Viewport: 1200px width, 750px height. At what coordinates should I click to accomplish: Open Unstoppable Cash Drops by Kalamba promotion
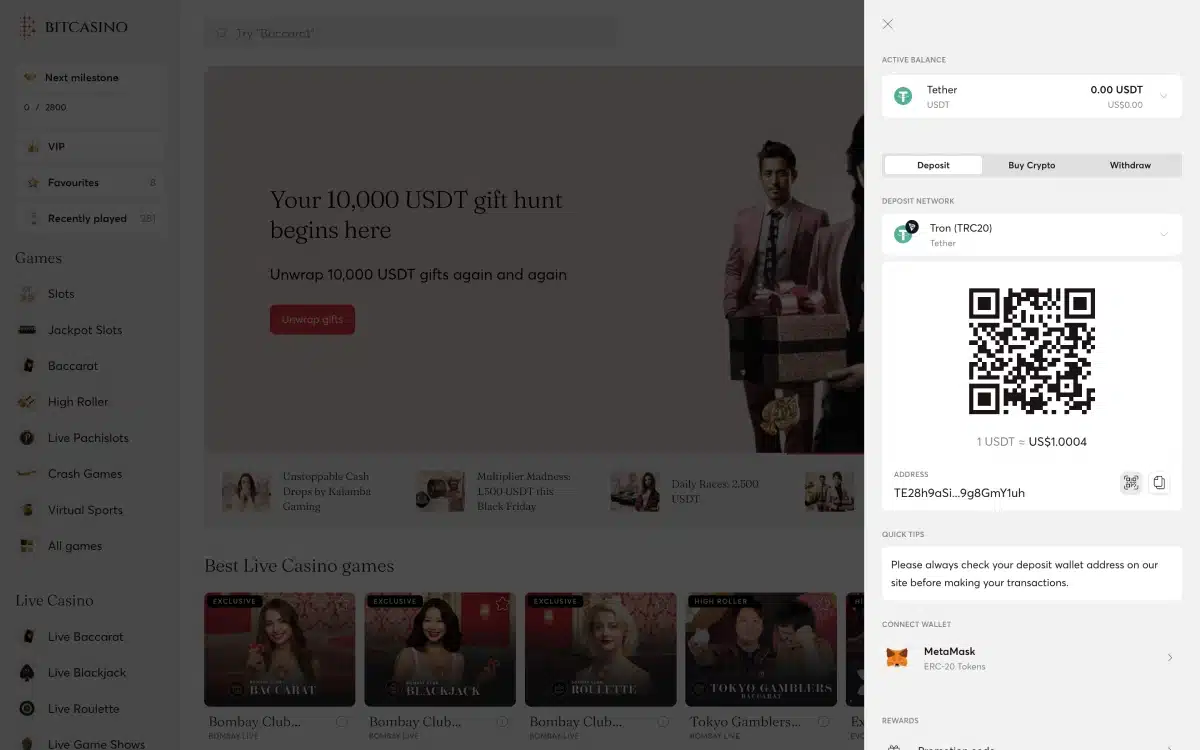pyautogui.click(x=300, y=492)
